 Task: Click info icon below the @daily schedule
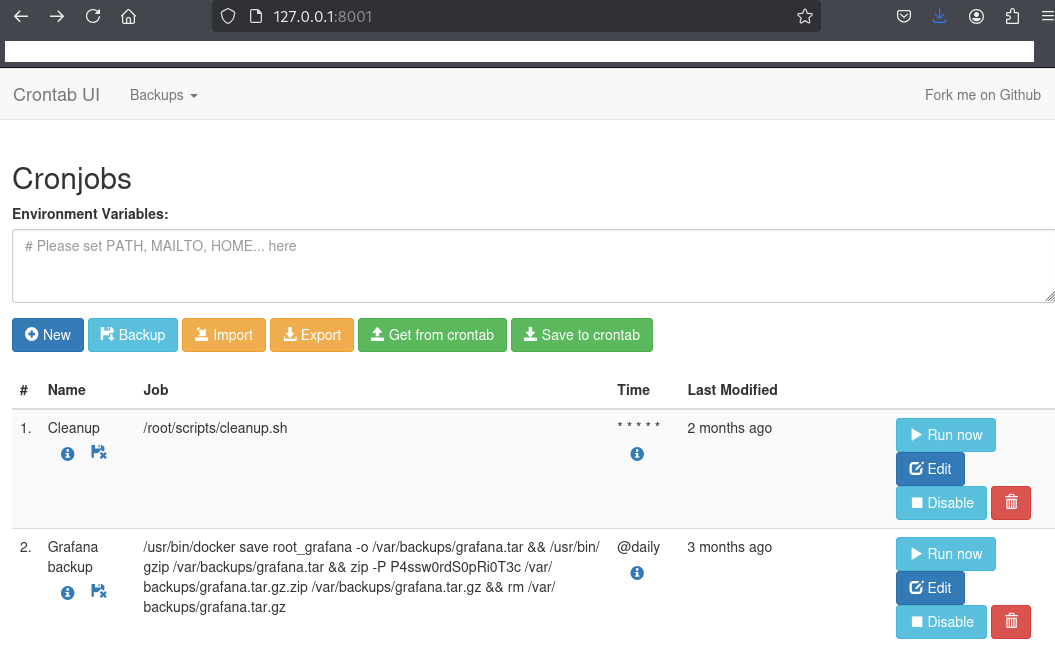click(637, 573)
